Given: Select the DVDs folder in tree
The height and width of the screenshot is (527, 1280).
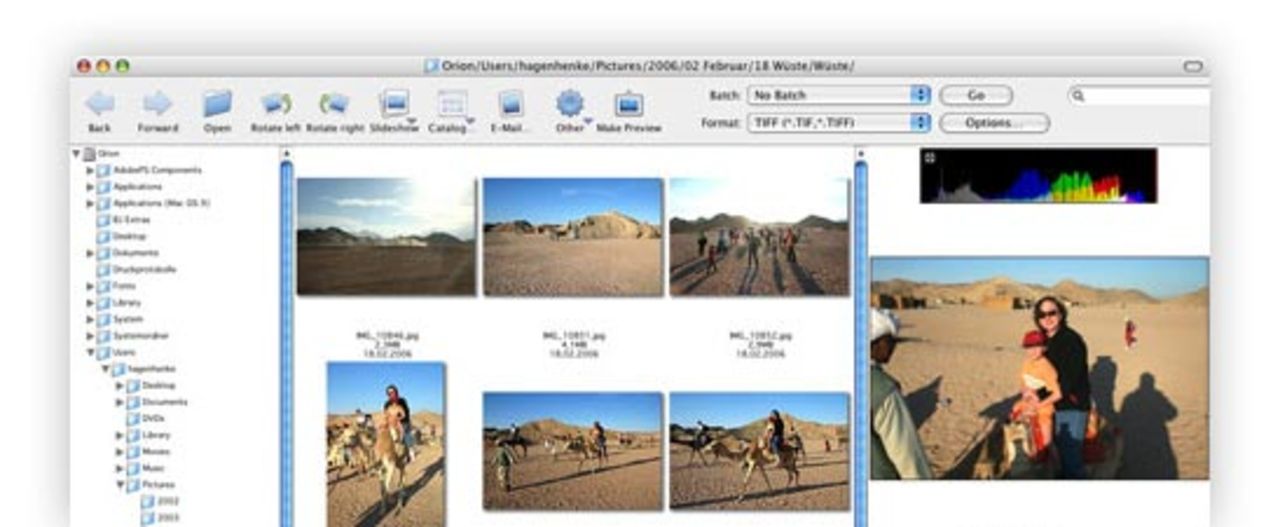Looking at the screenshot, I should 146,418.
